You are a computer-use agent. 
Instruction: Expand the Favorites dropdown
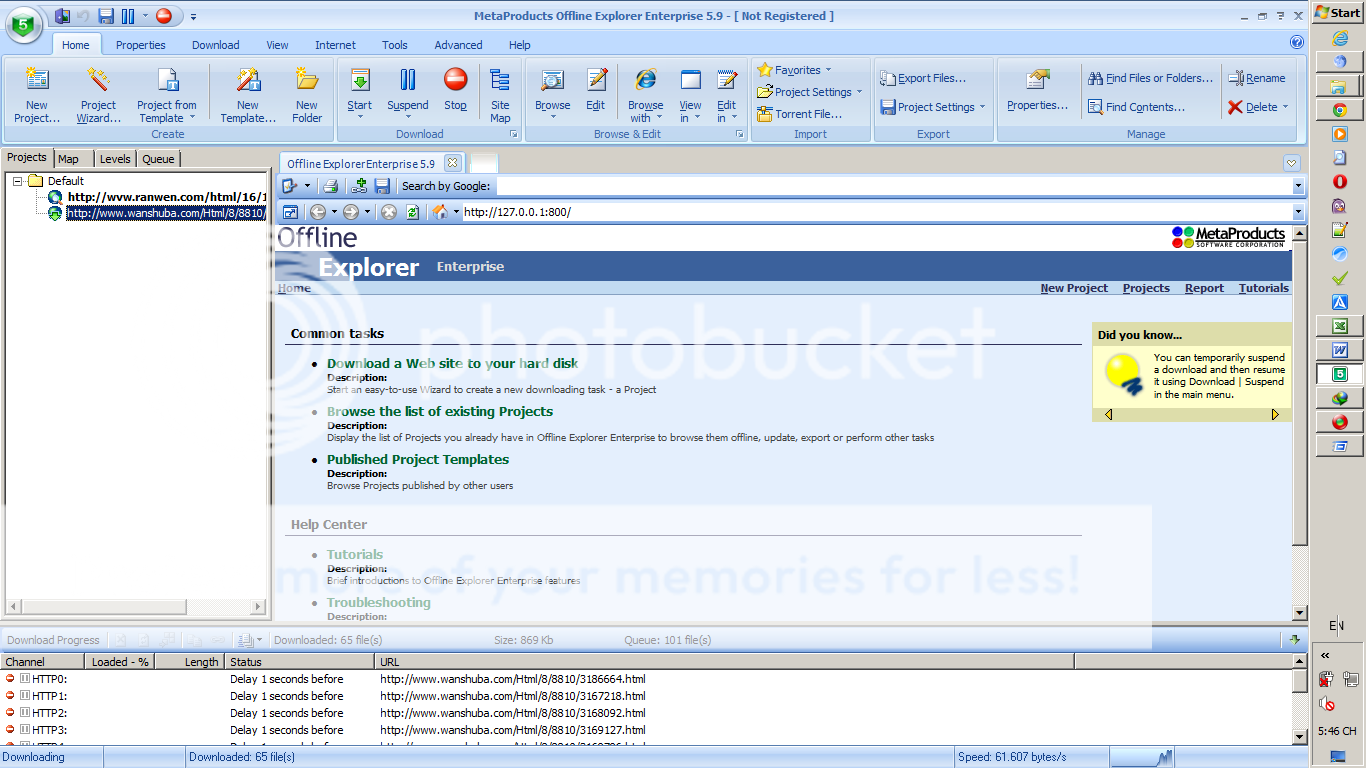[828, 70]
